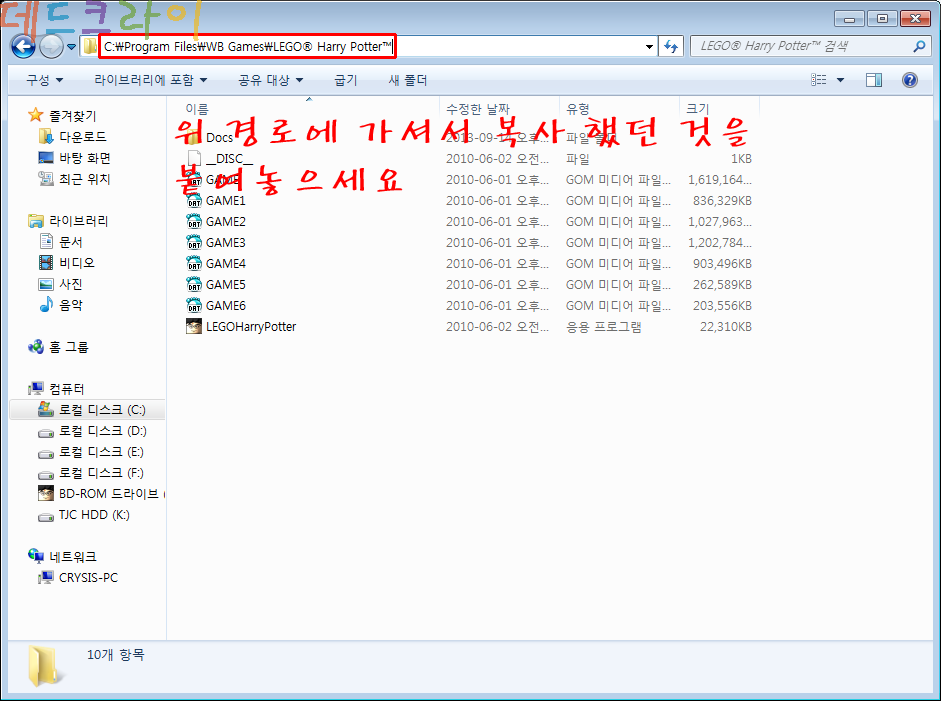This screenshot has height=701, width=941.
Task: Refresh the folder with the refresh button
Action: pyautogui.click(x=671, y=47)
